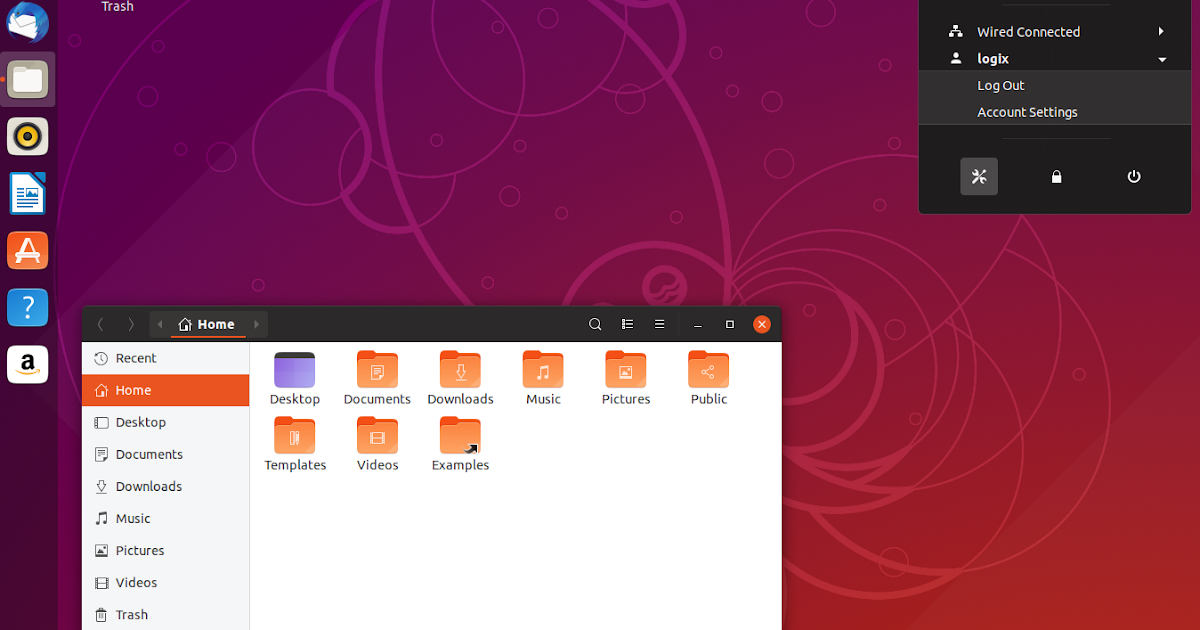Open Account Settings from the user menu
This screenshot has height=630, width=1200.
click(1027, 112)
